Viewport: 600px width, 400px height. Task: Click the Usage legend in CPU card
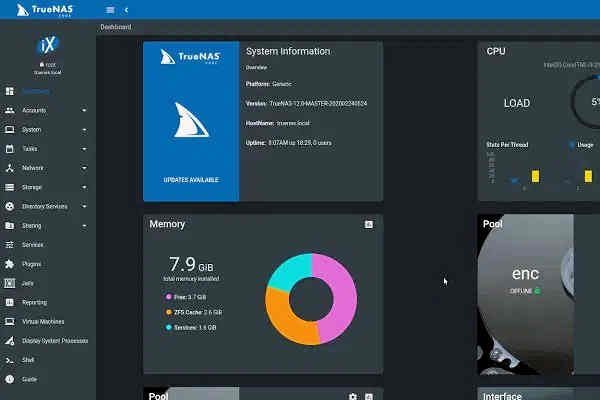tap(582, 145)
